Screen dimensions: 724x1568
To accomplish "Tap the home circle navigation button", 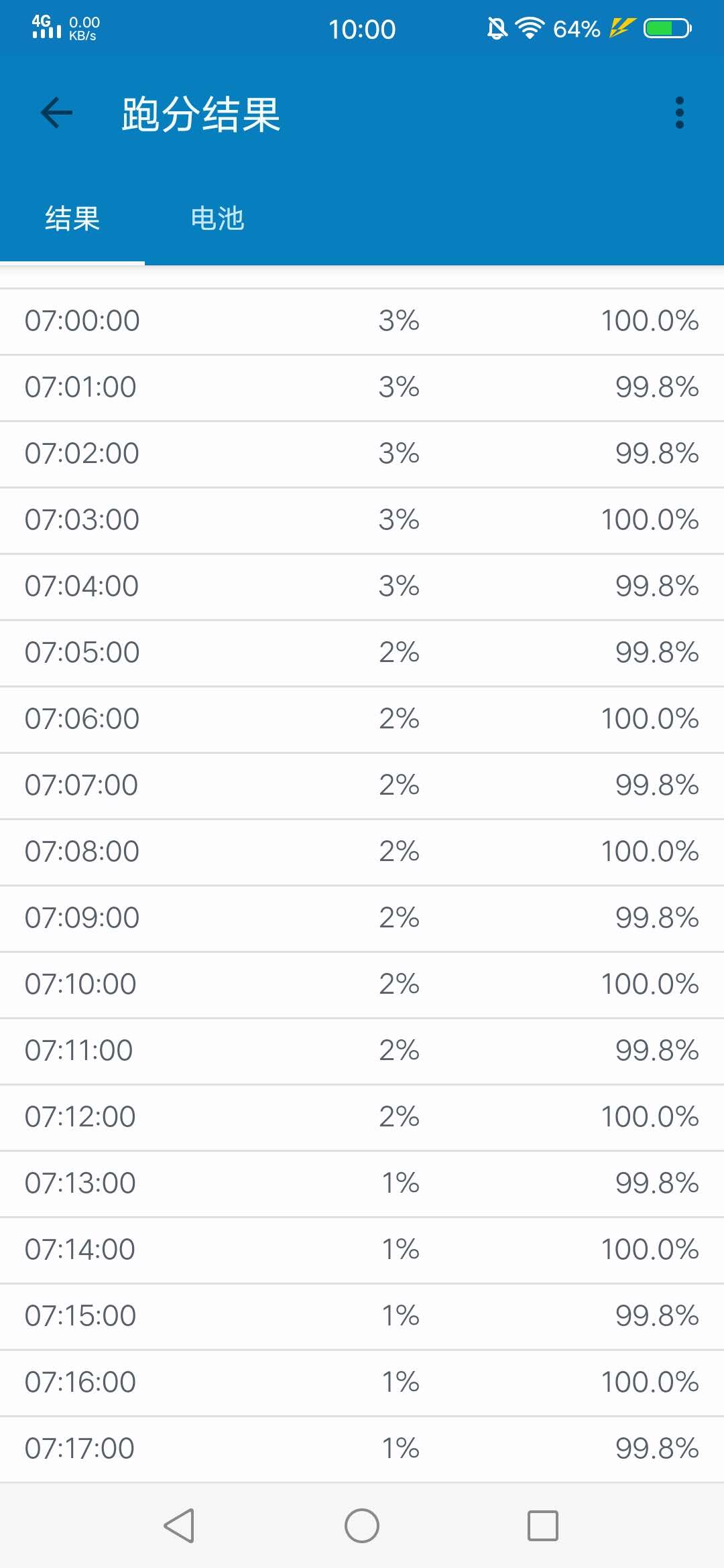I will coord(362,1526).
